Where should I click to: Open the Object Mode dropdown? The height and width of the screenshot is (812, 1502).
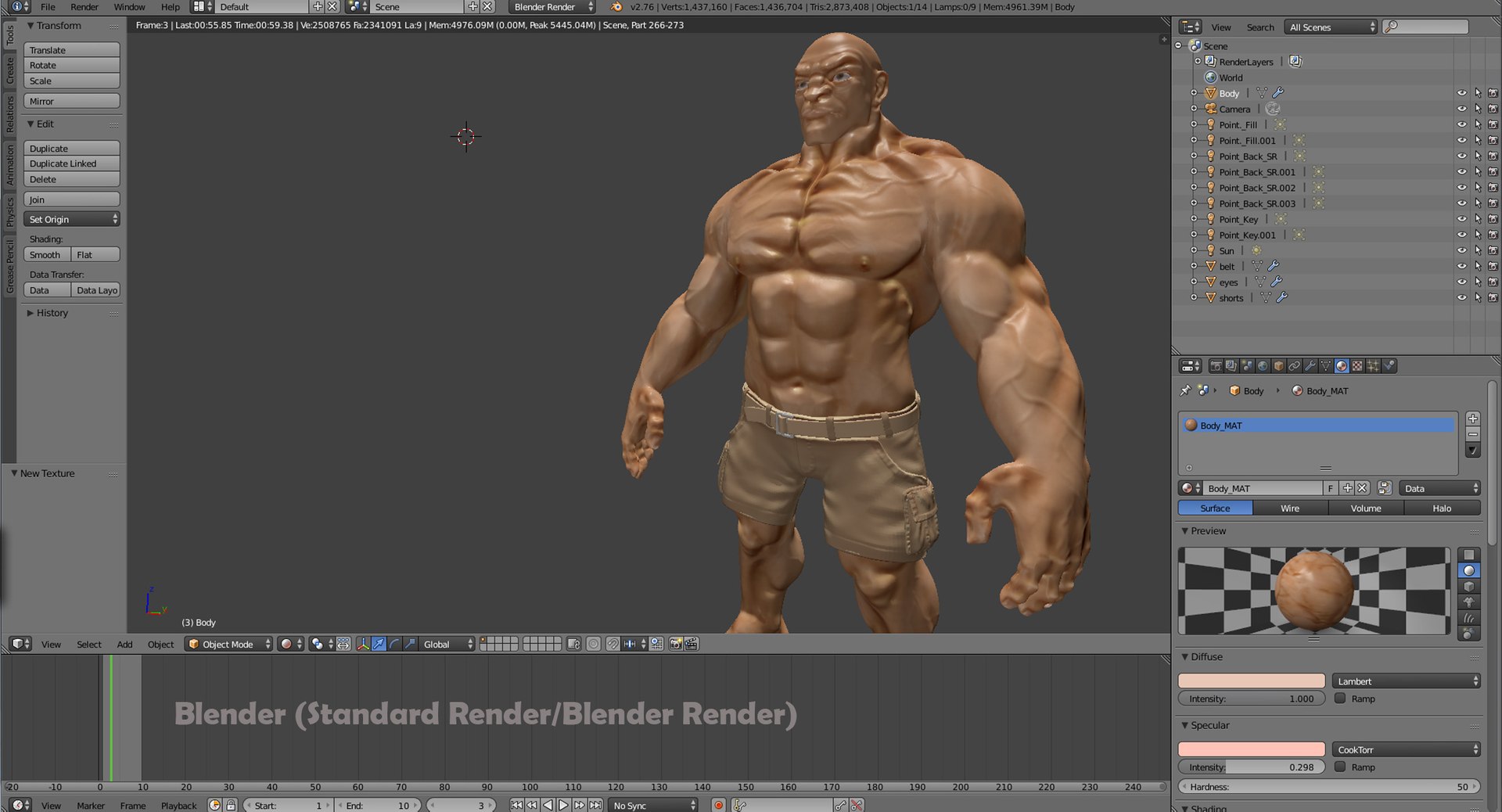click(228, 644)
